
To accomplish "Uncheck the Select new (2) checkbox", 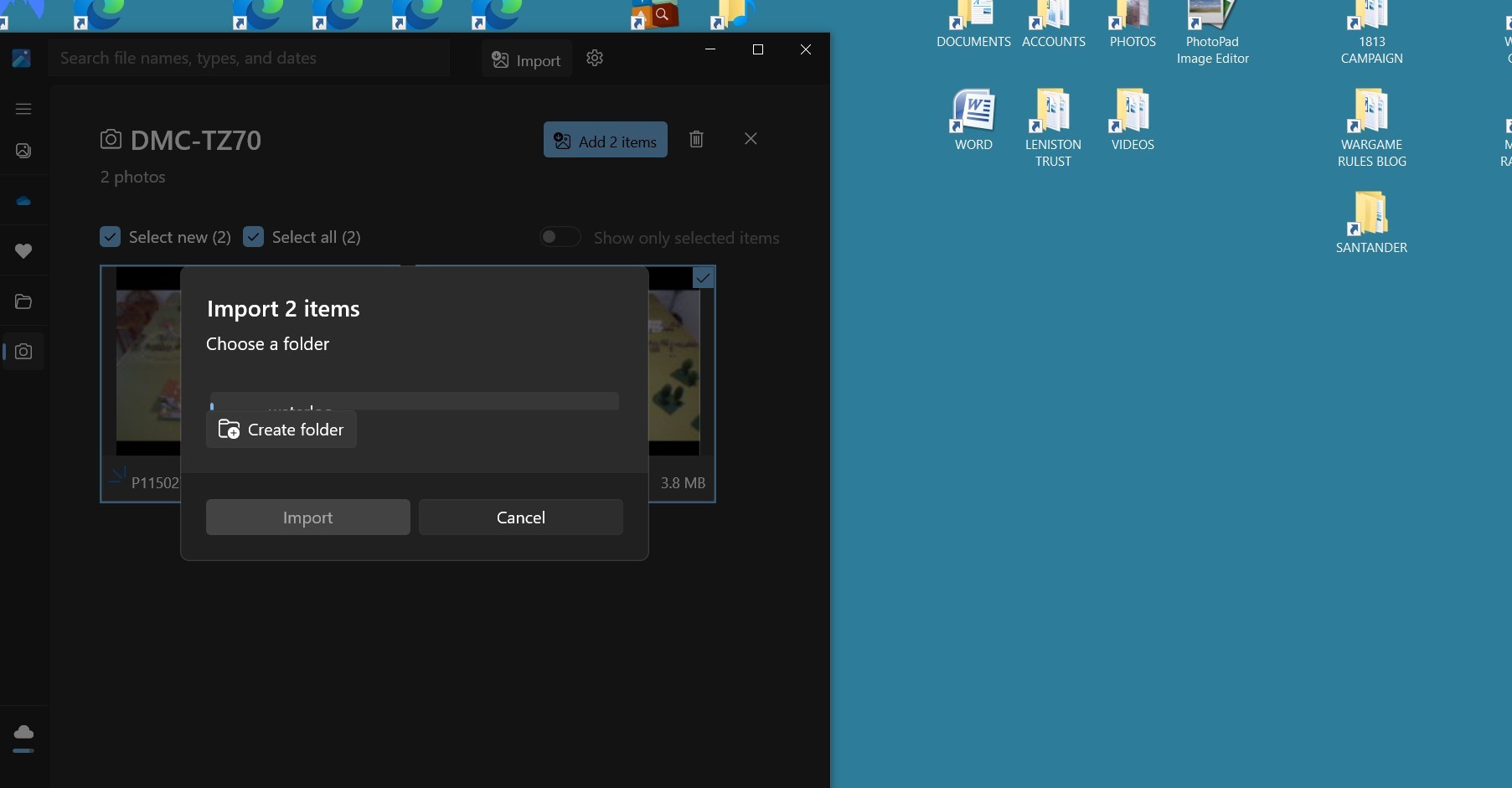I will (110, 237).
